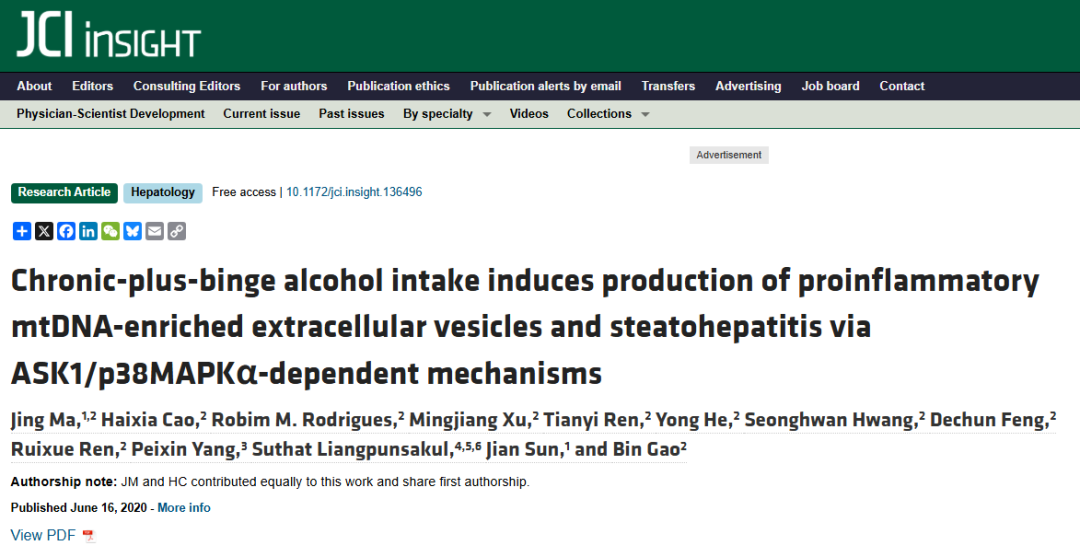1080x557 pixels.
Task: Share article by email icon
Action: pos(154,231)
